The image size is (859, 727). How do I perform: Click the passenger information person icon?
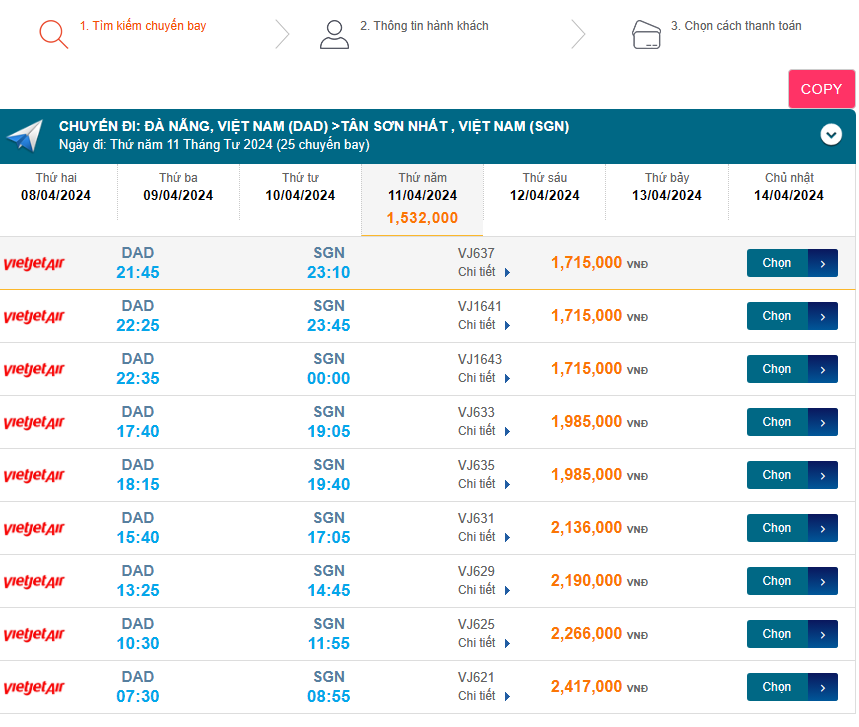click(334, 34)
